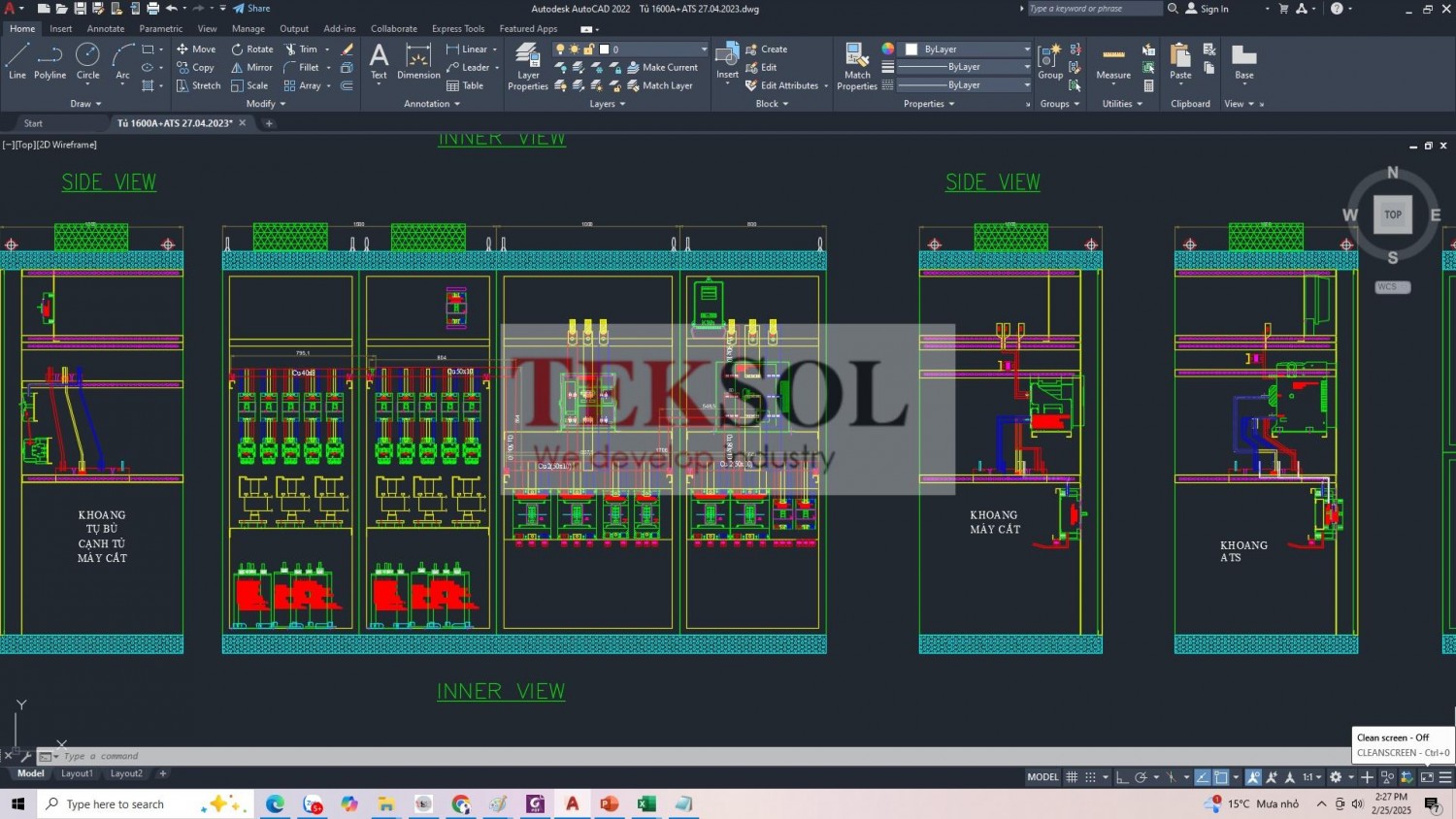The width and height of the screenshot is (1456, 819).
Task: Choose the Polyline tool
Action: point(50,61)
